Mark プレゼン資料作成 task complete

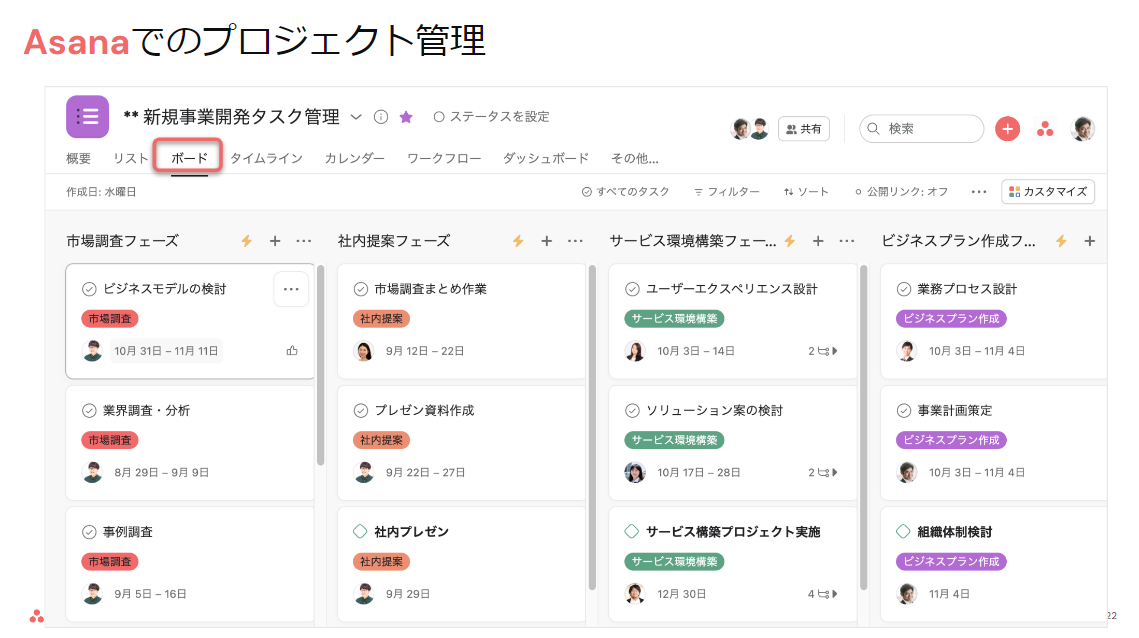(361, 411)
